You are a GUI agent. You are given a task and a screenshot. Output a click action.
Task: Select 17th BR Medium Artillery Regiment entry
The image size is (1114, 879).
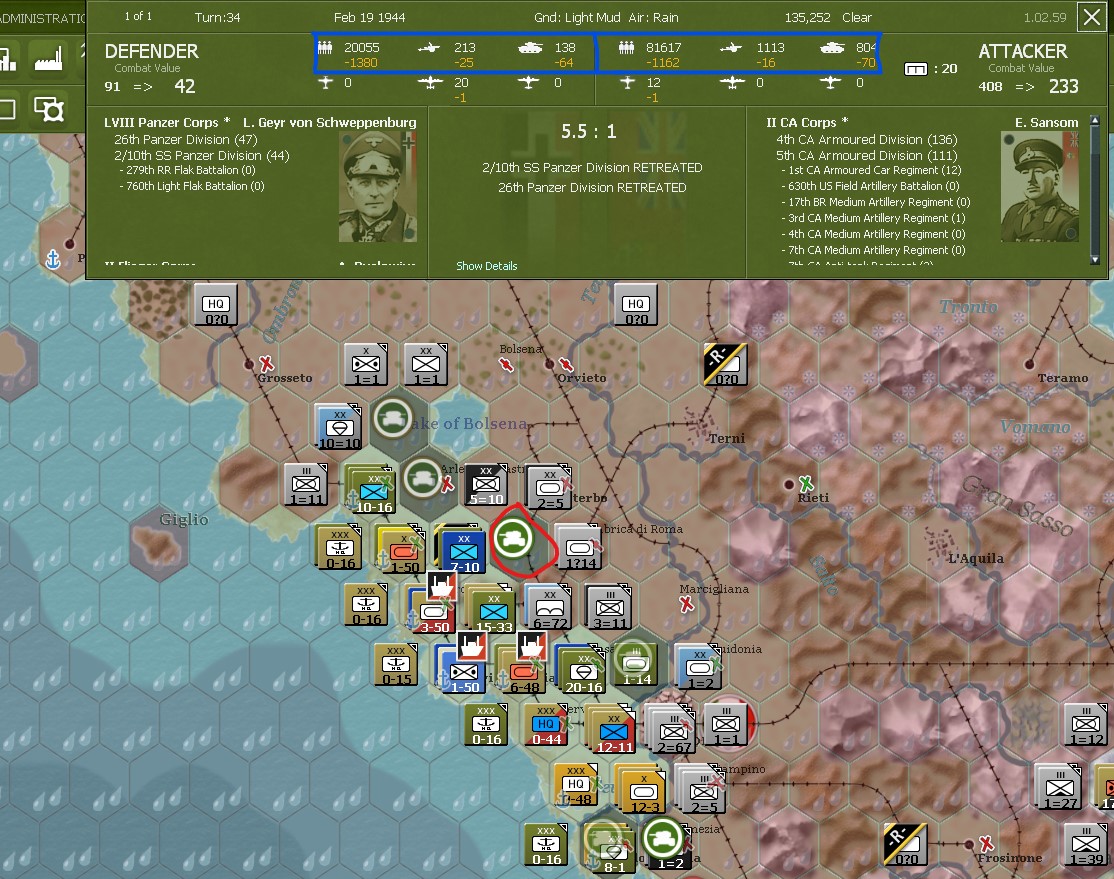tap(875, 202)
